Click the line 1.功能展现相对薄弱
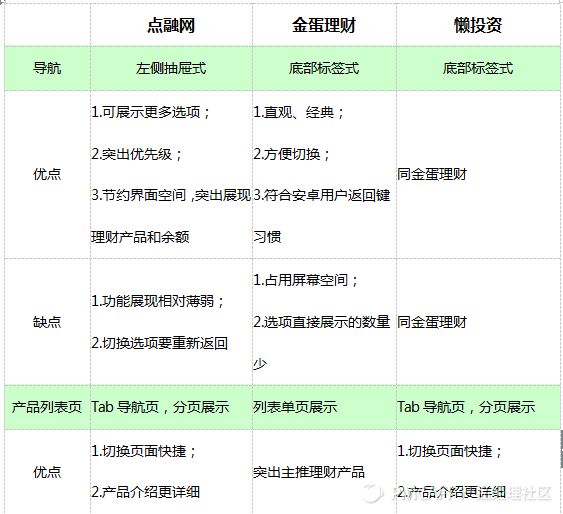This screenshot has width=563, height=514. [x=158, y=301]
